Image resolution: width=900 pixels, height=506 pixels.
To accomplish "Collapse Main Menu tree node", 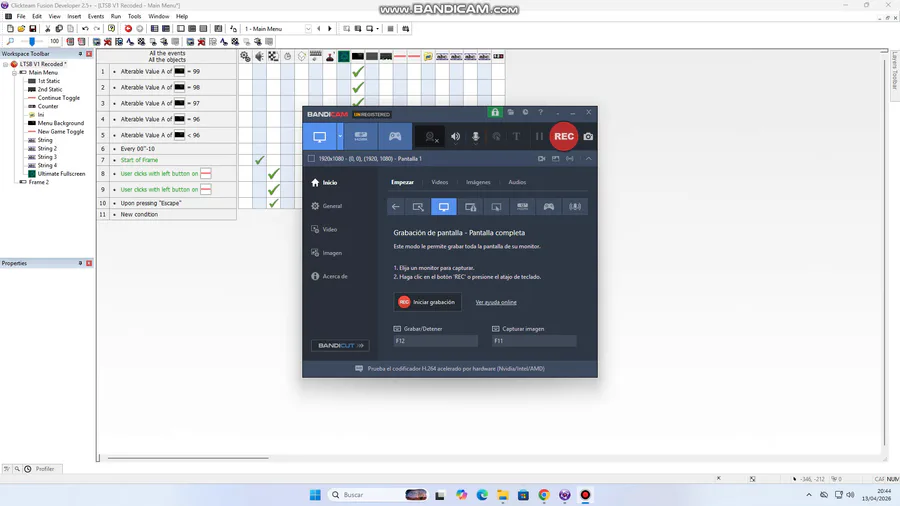I will [14, 73].
